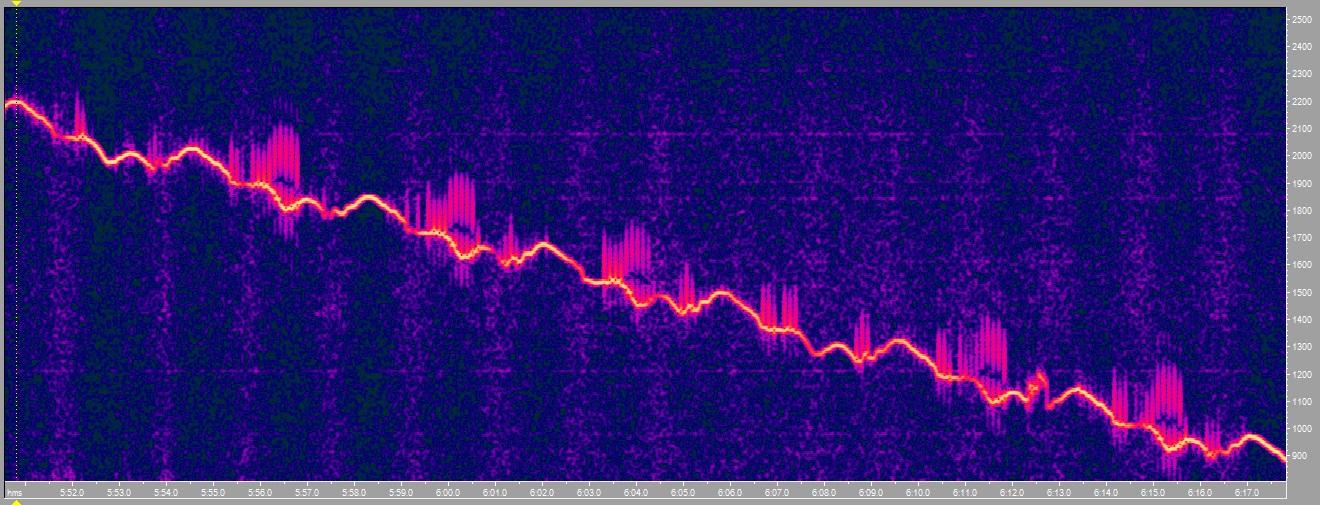Viewport: 1320px width, 505px height.
Task: Click the hms time format label
Action: pyautogui.click(x=15, y=493)
